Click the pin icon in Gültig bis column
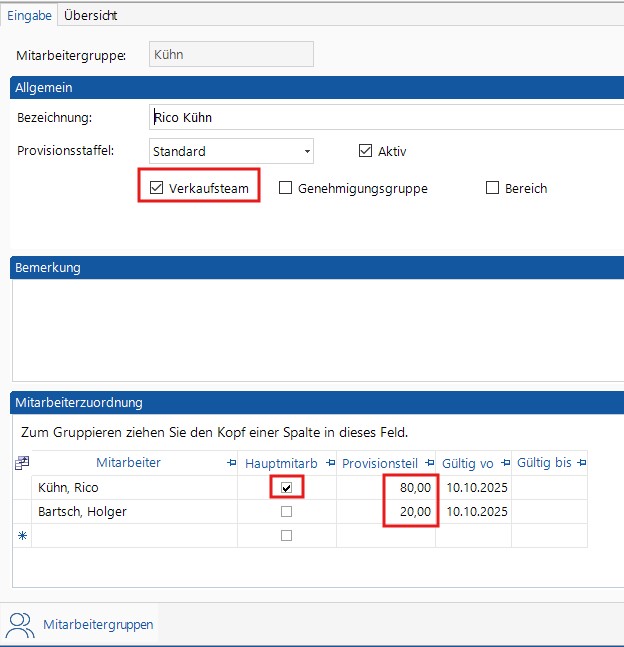Image resolution: width=624 pixels, height=647 pixels. tap(582, 463)
